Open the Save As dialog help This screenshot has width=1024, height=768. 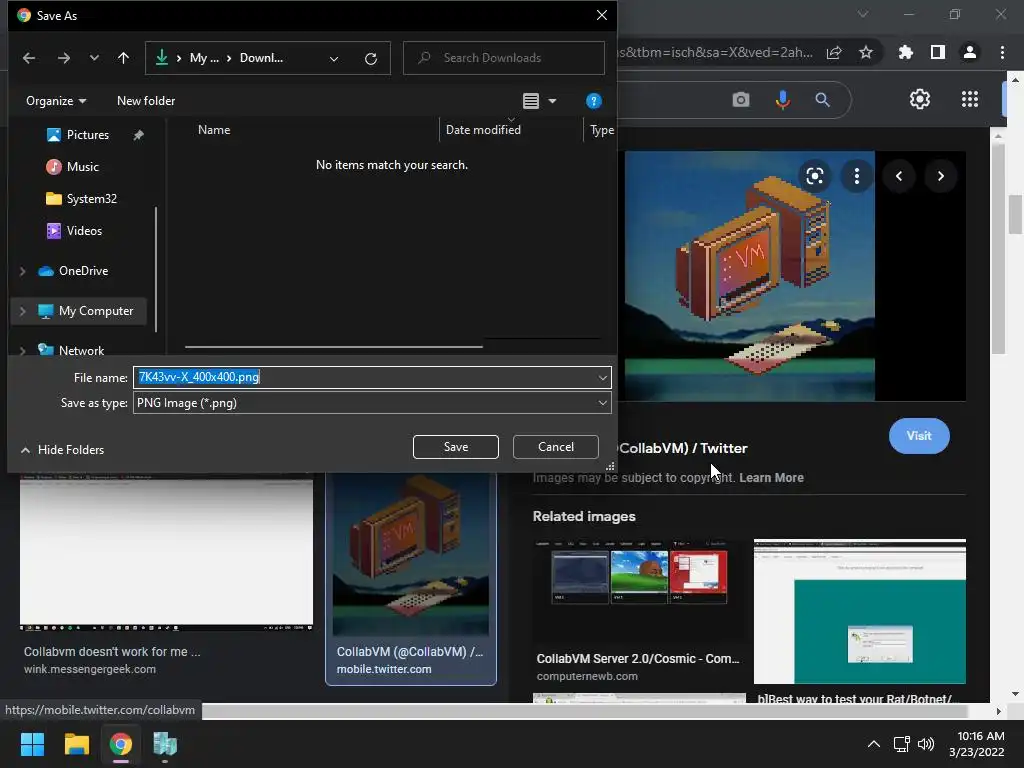pos(594,101)
